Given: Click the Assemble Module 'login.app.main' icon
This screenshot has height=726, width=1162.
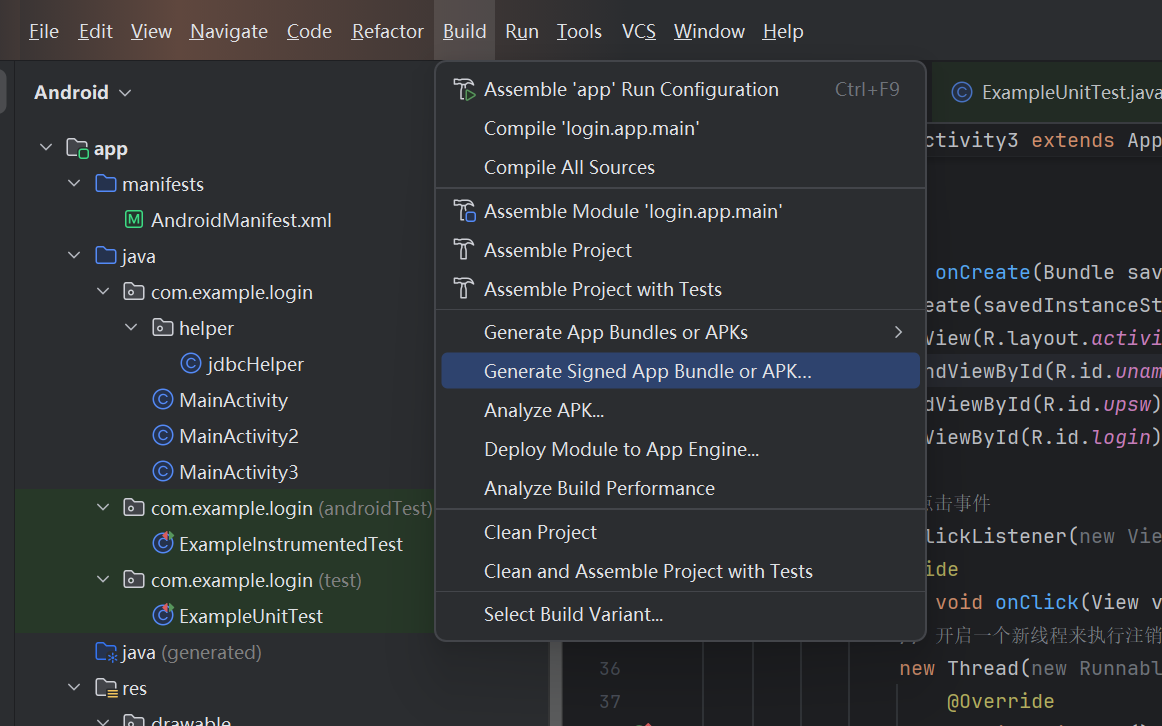Looking at the screenshot, I should point(463,211).
